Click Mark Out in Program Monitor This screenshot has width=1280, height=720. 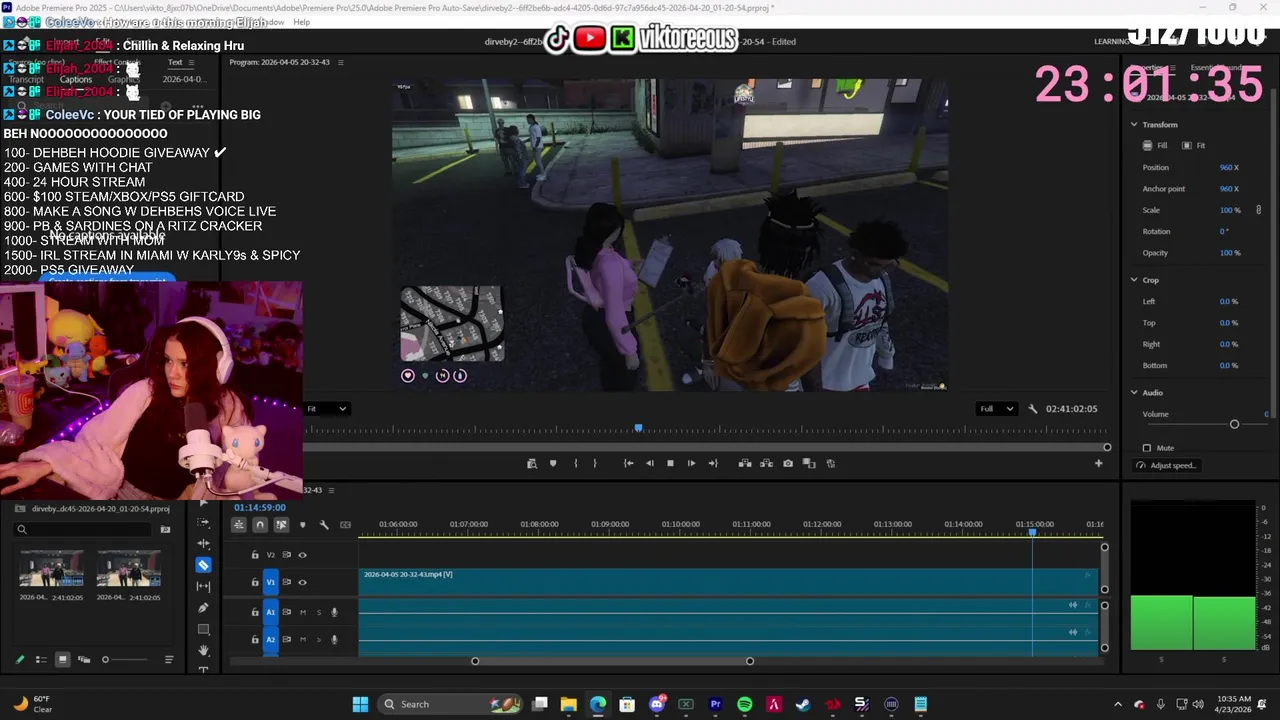pyautogui.click(x=595, y=463)
